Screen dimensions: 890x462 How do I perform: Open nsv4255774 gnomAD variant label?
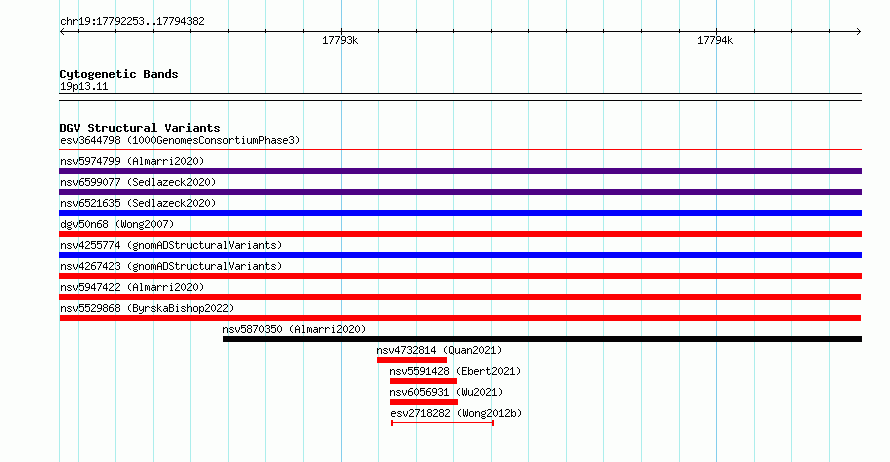tap(171, 245)
